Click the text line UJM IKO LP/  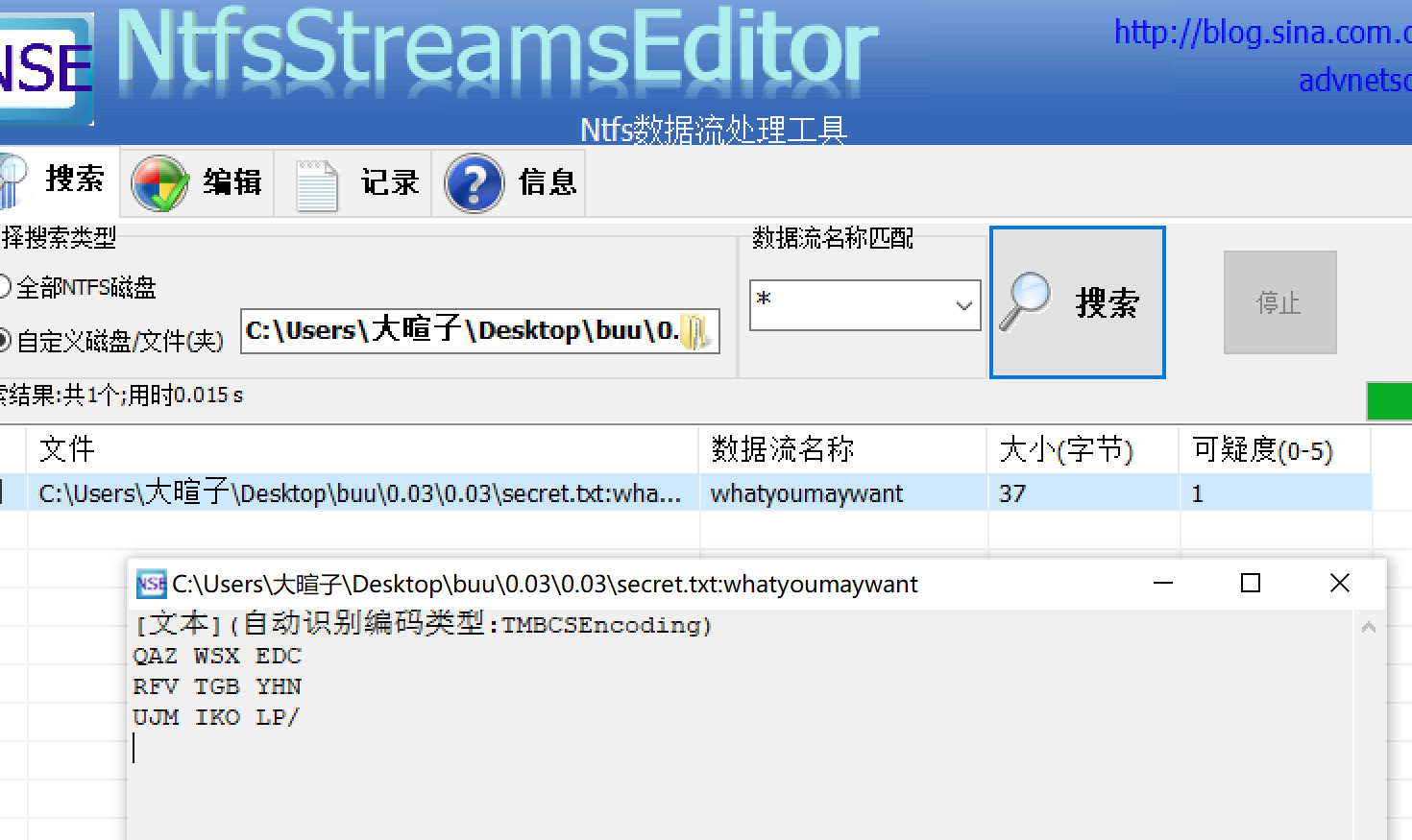point(216,718)
